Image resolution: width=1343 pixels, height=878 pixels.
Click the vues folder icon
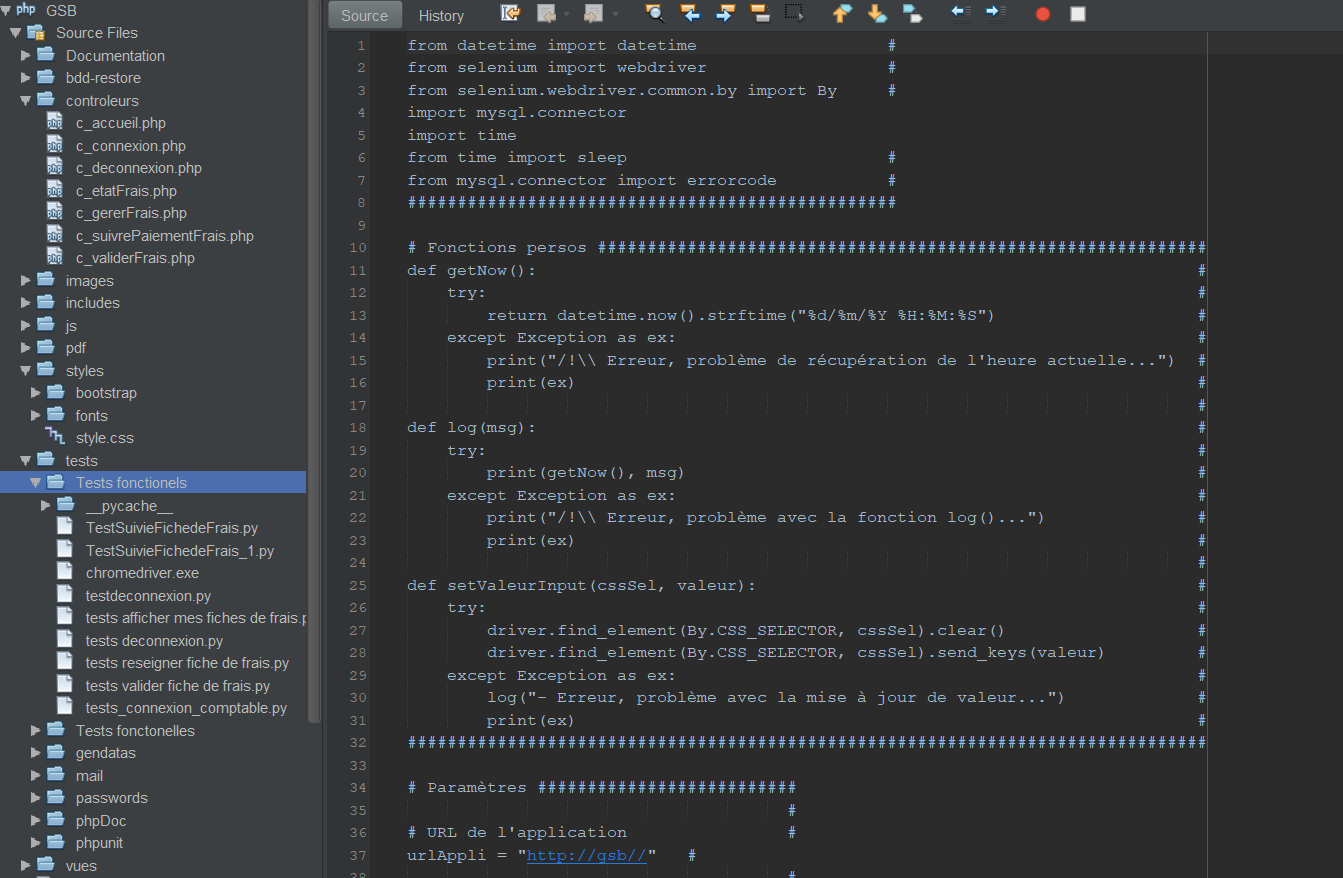coord(46,865)
